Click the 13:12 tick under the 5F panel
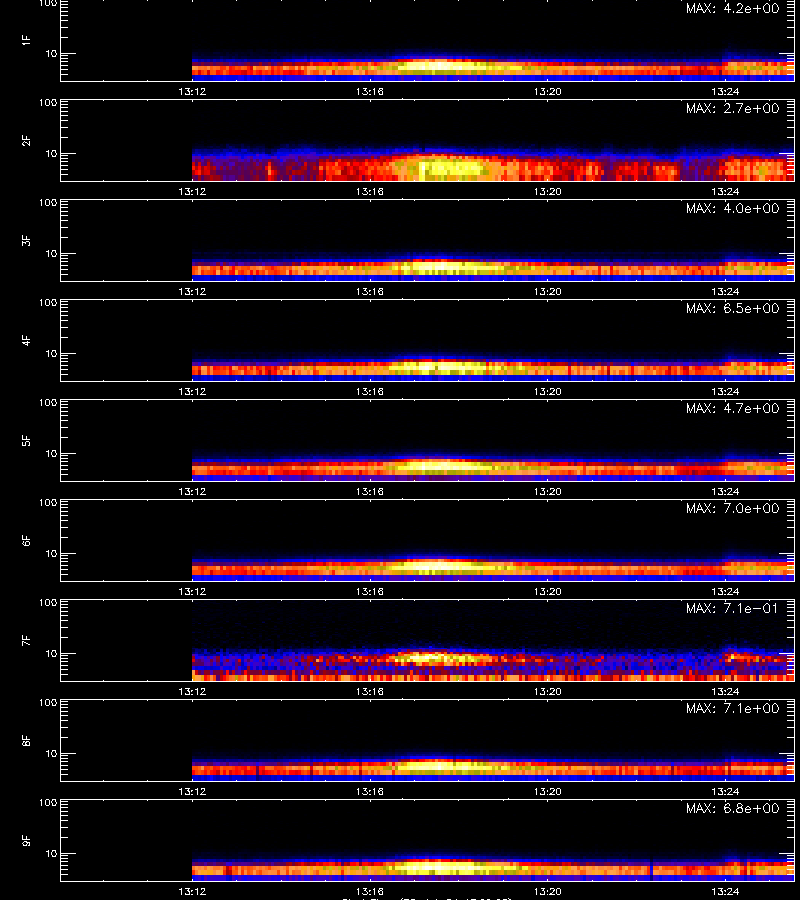800x900 pixels. (192, 491)
